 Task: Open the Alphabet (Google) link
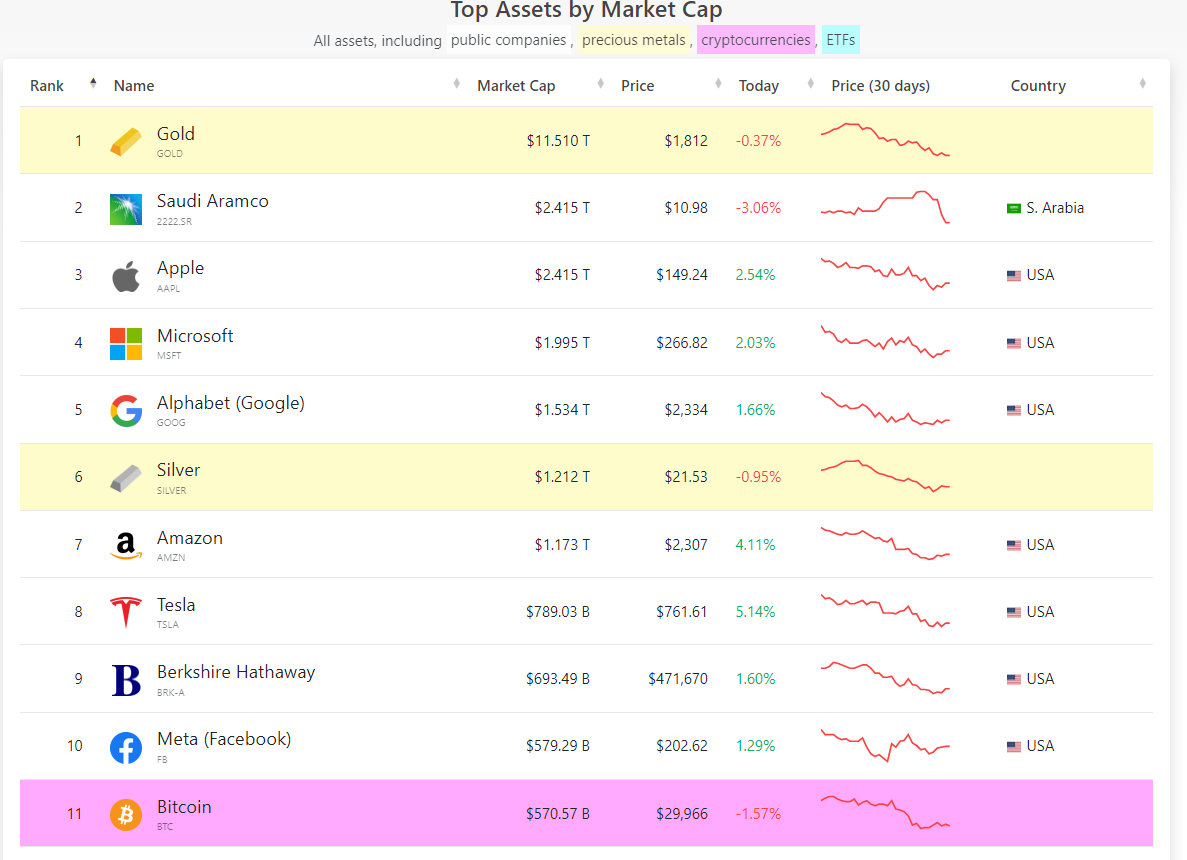coord(231,404)
